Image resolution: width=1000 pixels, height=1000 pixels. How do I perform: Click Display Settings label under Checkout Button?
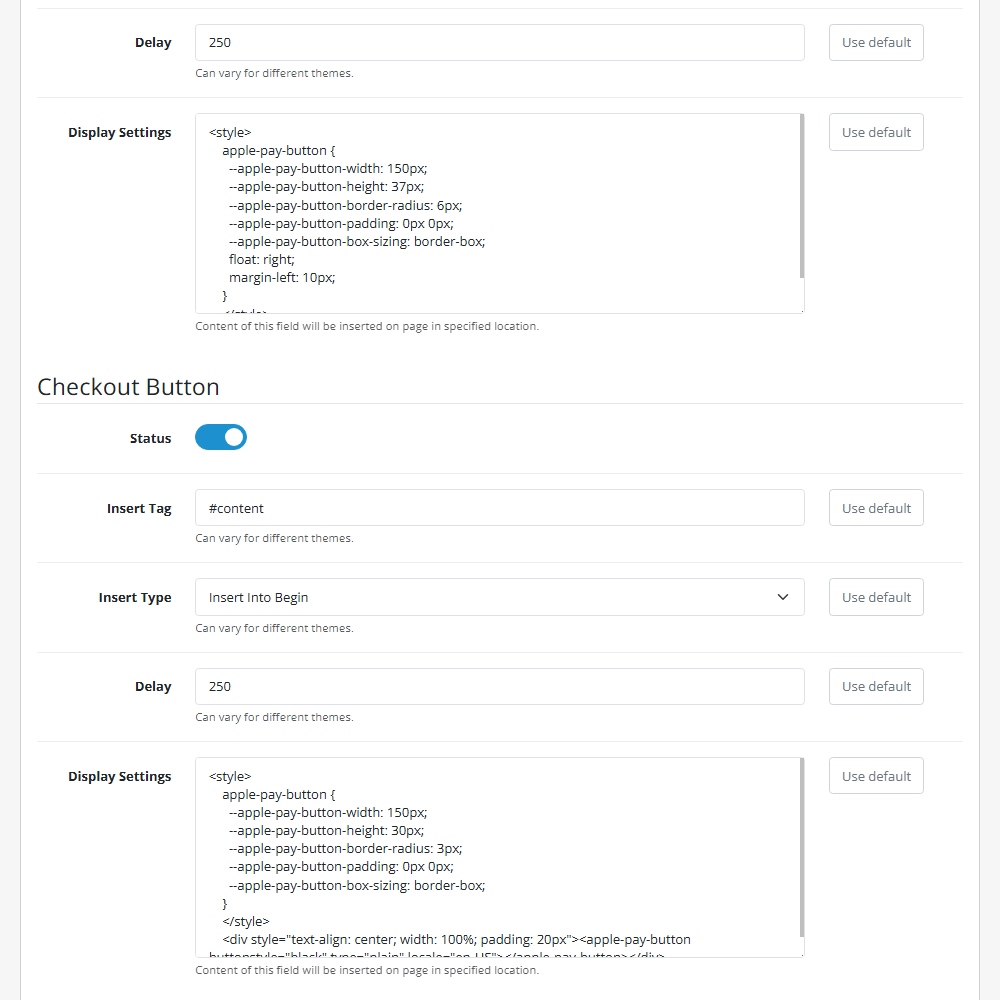120,777
